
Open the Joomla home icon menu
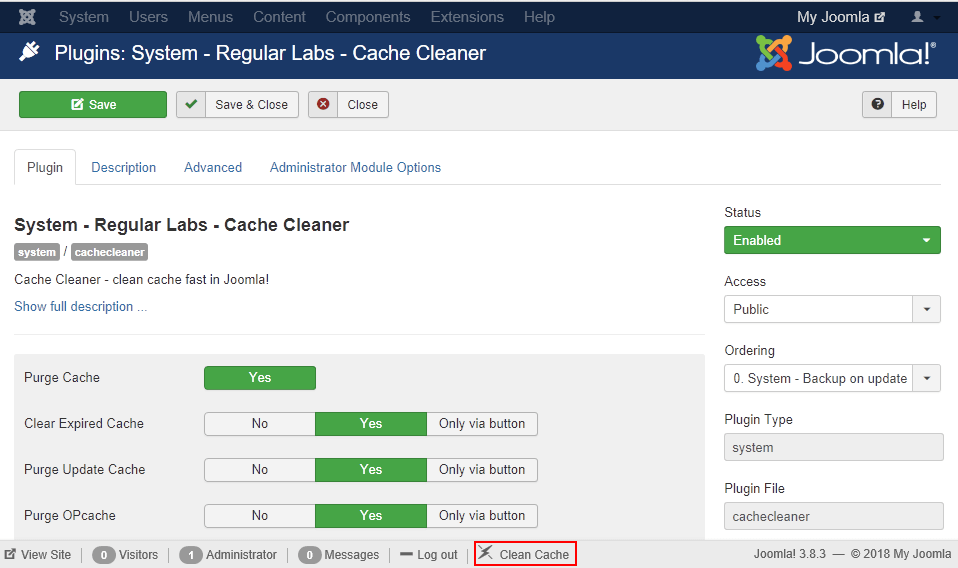tap(27, 17)
